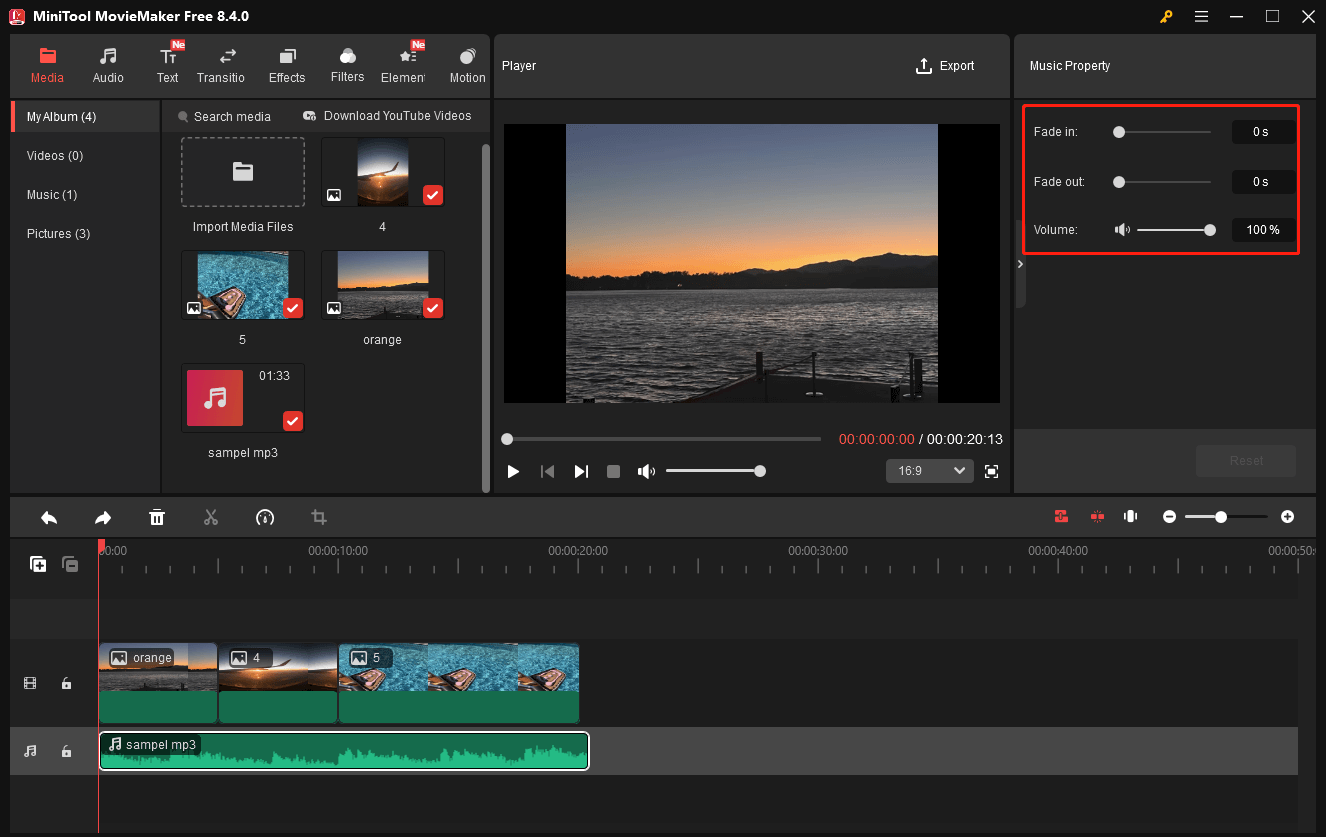This screenshot has width=1326, height=837.
Task: Select the Crop icon in the toolbar
Action: [x=319, y=517]
